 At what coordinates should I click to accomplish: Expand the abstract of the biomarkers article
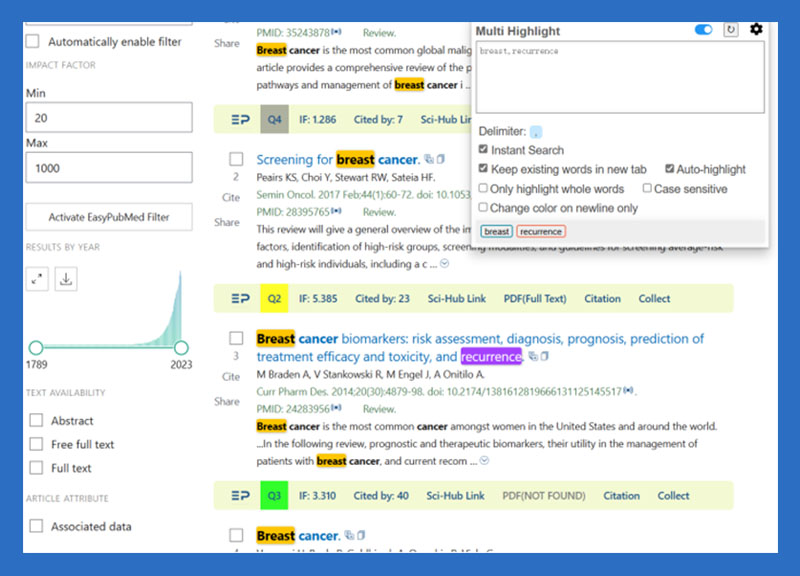[485, 460]
